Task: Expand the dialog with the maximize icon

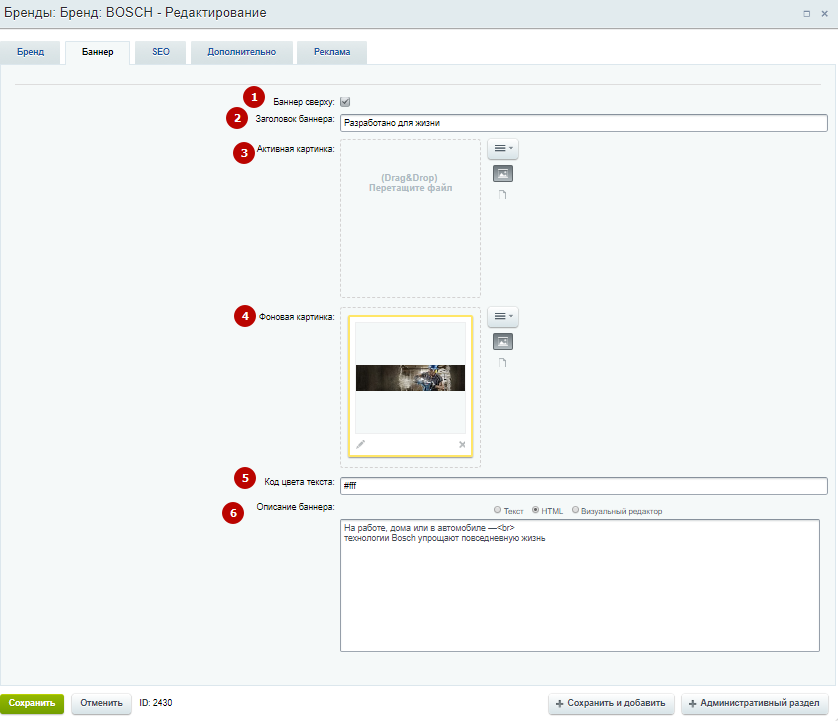Action: point(806,14)
